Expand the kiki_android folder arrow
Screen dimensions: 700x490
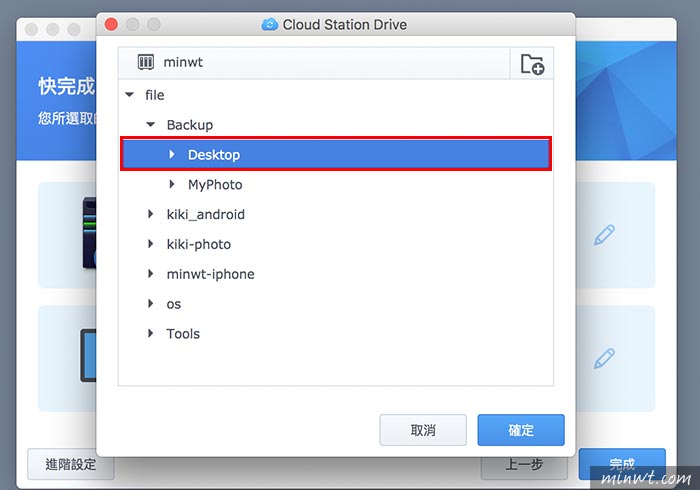pos(150,214)
